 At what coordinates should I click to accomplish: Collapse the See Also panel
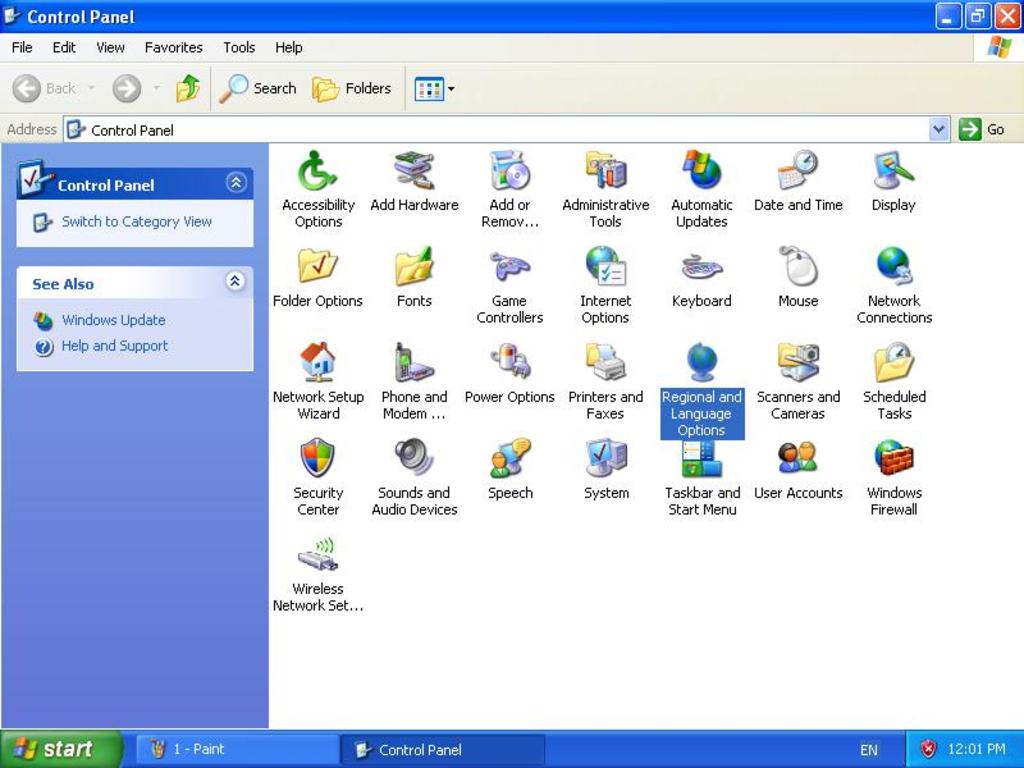[x=234, y=282]
